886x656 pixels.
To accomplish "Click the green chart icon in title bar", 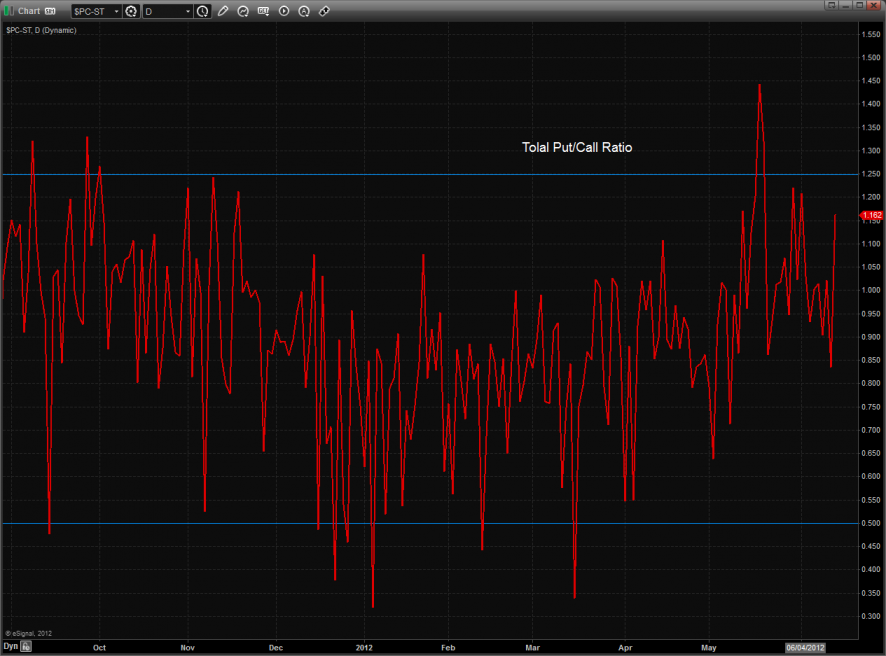I will [x=9, y=11].
